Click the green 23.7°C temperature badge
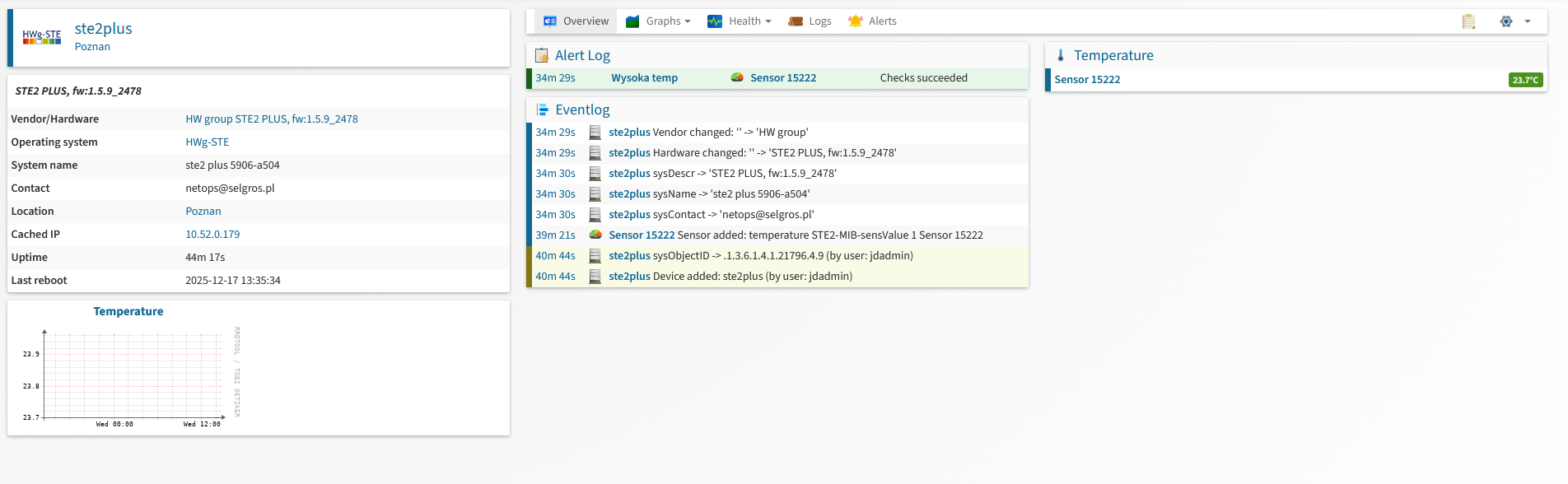Image resolution: width=1568 pixels, height=484 pixels. point(1525,80)
